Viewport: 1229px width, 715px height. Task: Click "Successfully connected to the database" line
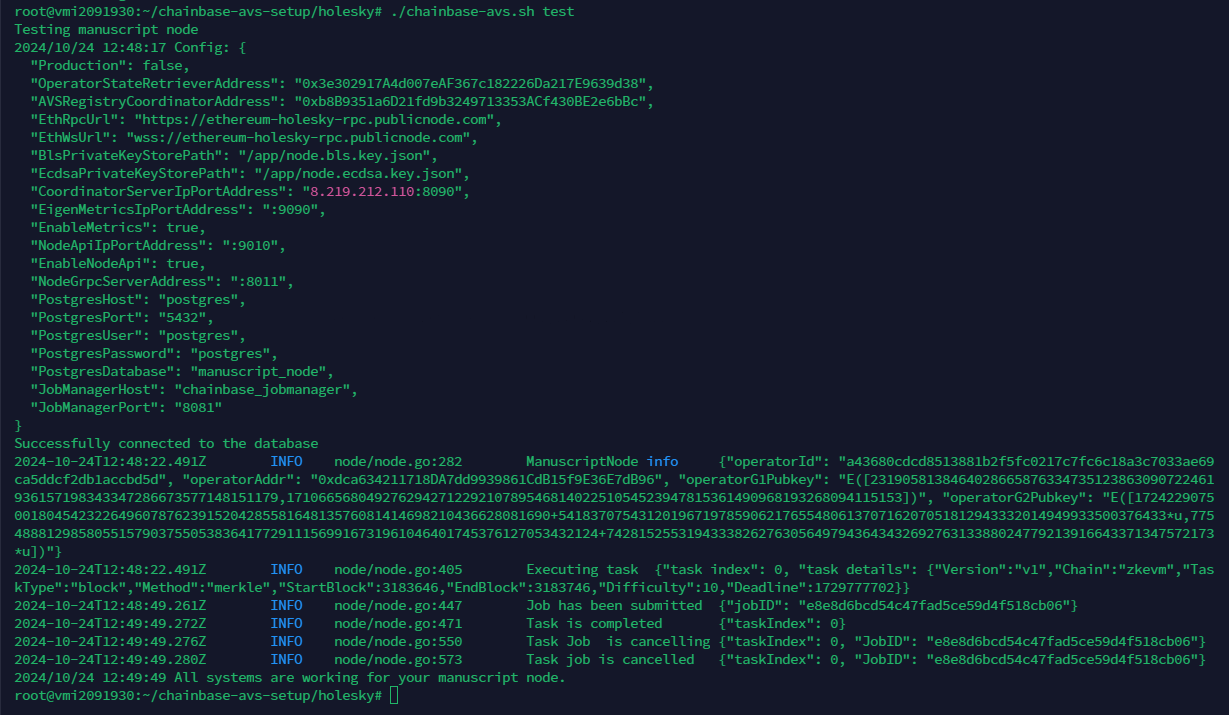(x=166, y=443)
